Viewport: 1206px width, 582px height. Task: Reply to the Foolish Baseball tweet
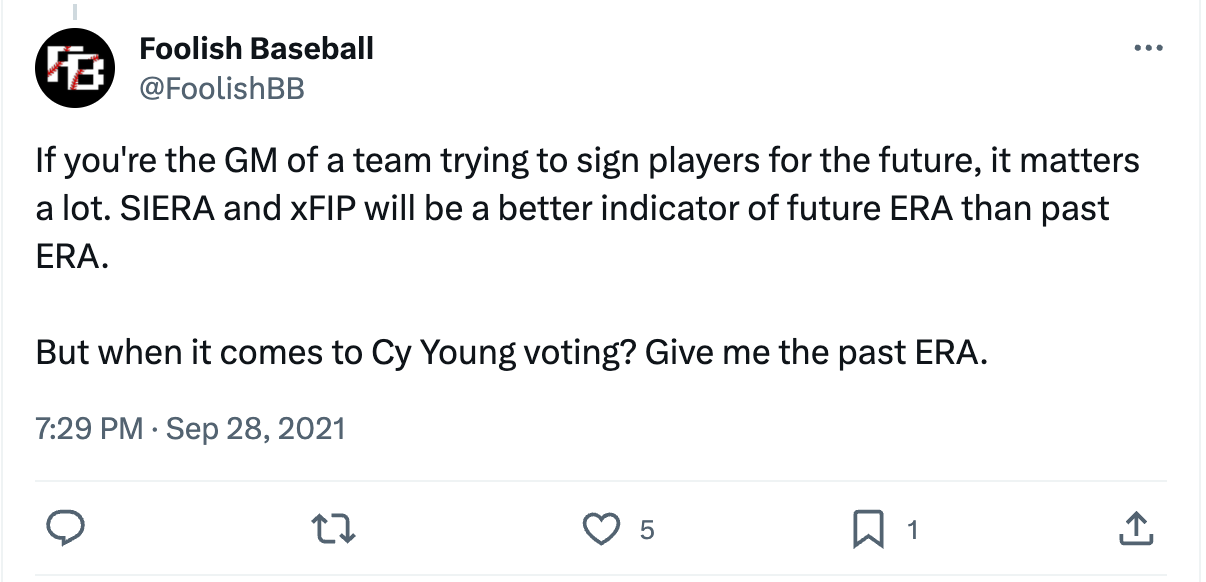64,529
